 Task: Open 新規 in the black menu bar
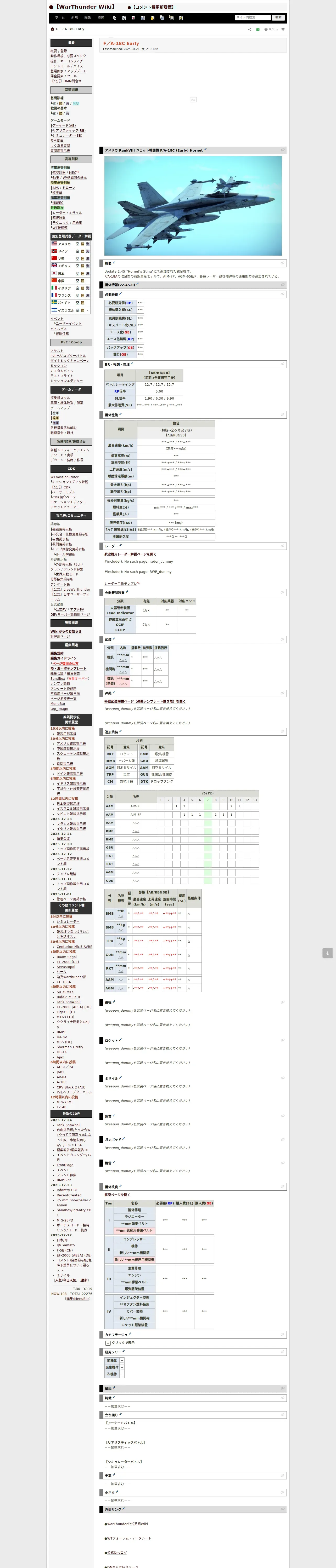74,18
